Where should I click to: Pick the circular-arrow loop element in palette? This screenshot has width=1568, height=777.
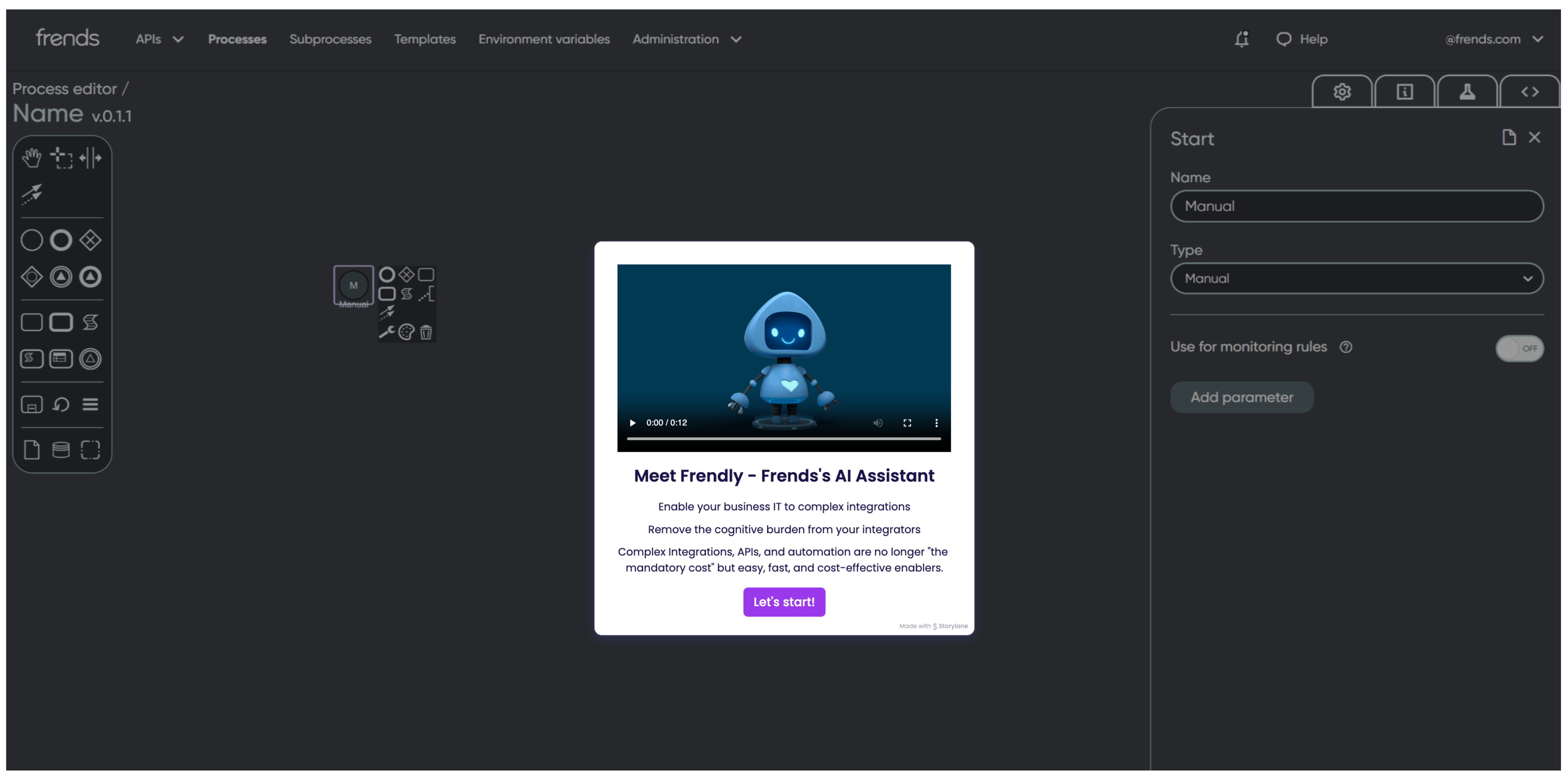click(x=61, y=405)
